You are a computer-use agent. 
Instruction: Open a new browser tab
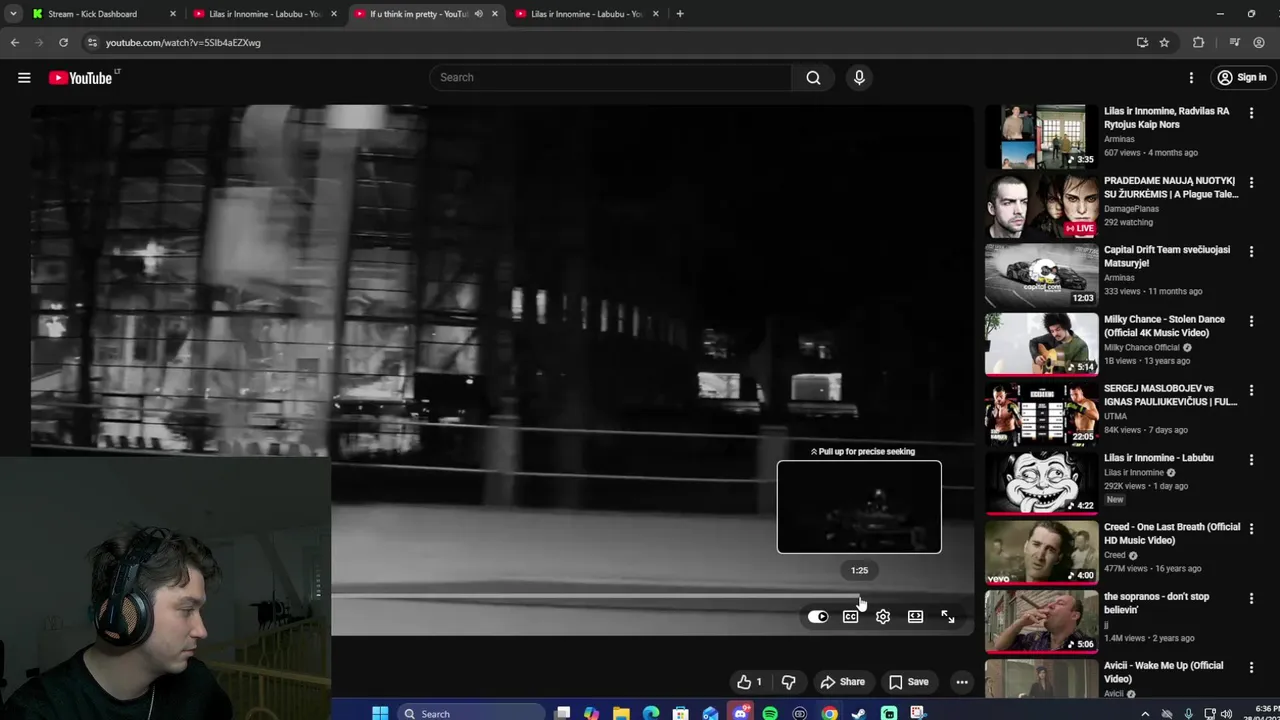[x=680, y=14]
